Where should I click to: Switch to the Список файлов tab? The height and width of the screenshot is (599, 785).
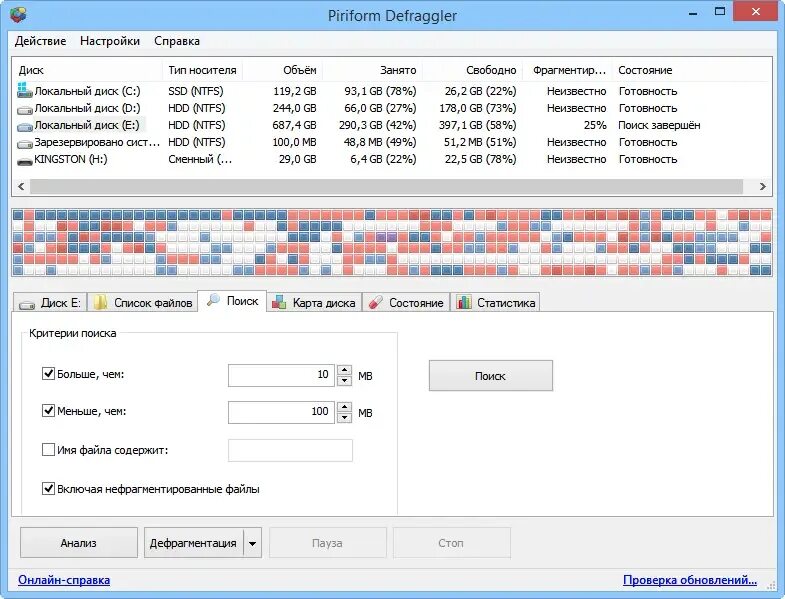tap(143, 303)
